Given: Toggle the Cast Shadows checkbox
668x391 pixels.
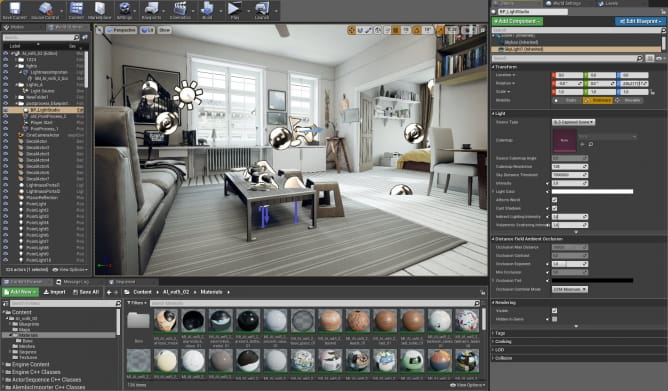Looking at the screenshot, I should [554, 208].
